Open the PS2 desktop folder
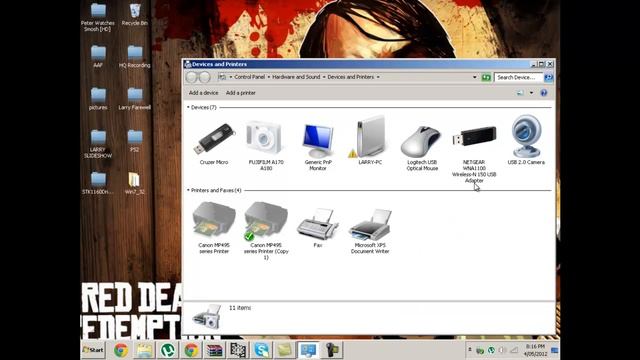The image size is (640, 360). [x=135, y=141]
